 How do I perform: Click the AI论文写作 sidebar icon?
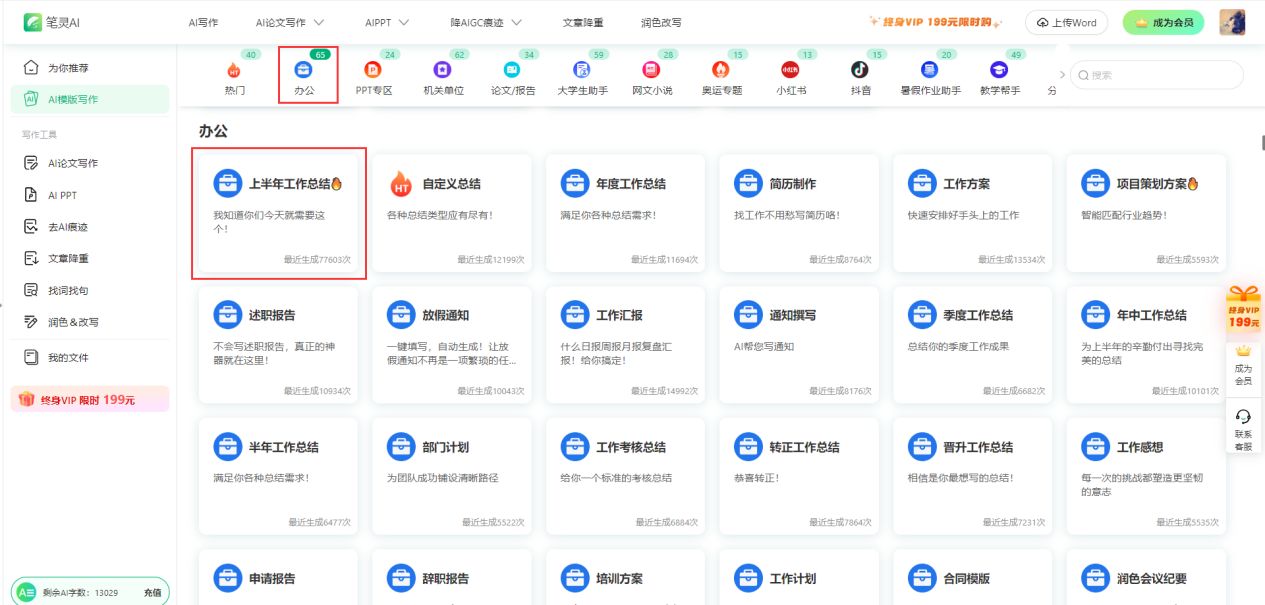[x=30, y=163]
